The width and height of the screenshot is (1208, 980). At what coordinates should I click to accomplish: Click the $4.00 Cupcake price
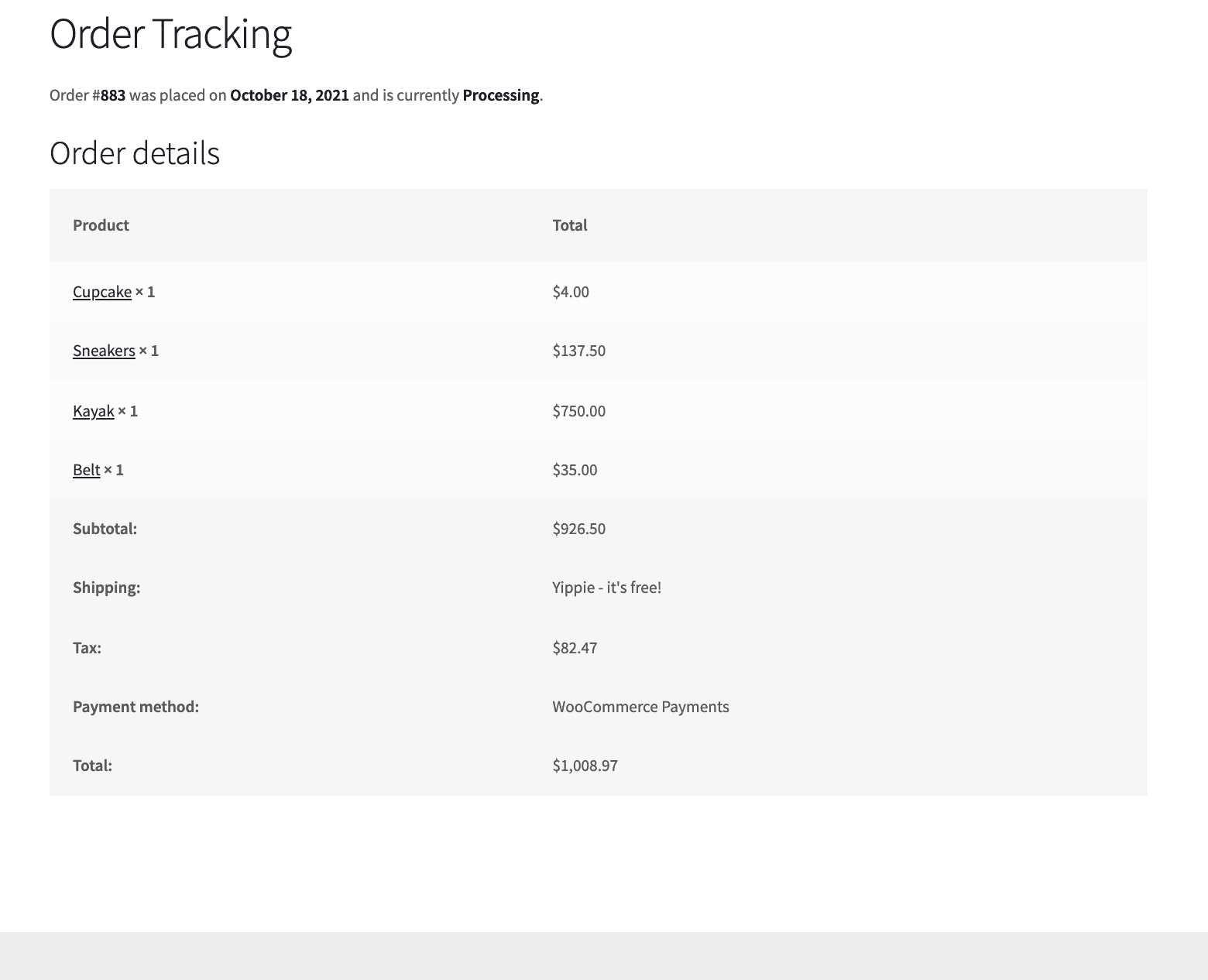click(571, 292)
